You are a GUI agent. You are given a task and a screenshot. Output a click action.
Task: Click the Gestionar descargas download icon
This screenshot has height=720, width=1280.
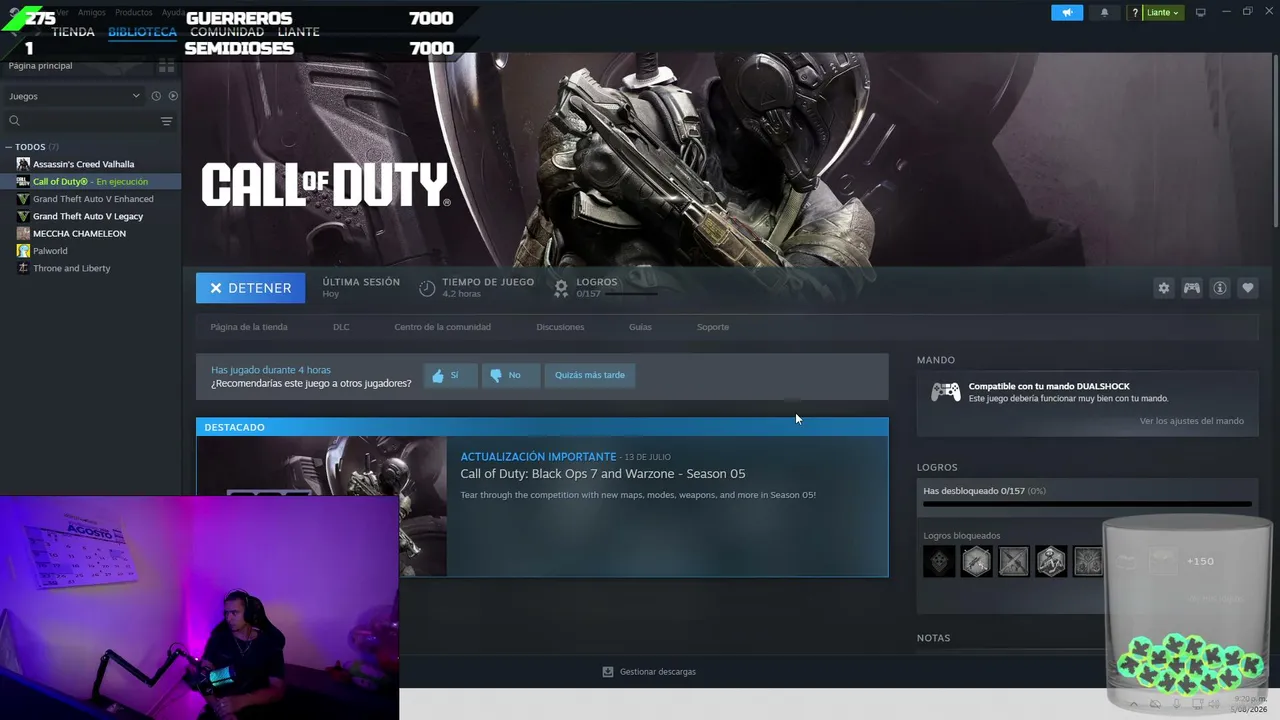(x=608, y=672)
